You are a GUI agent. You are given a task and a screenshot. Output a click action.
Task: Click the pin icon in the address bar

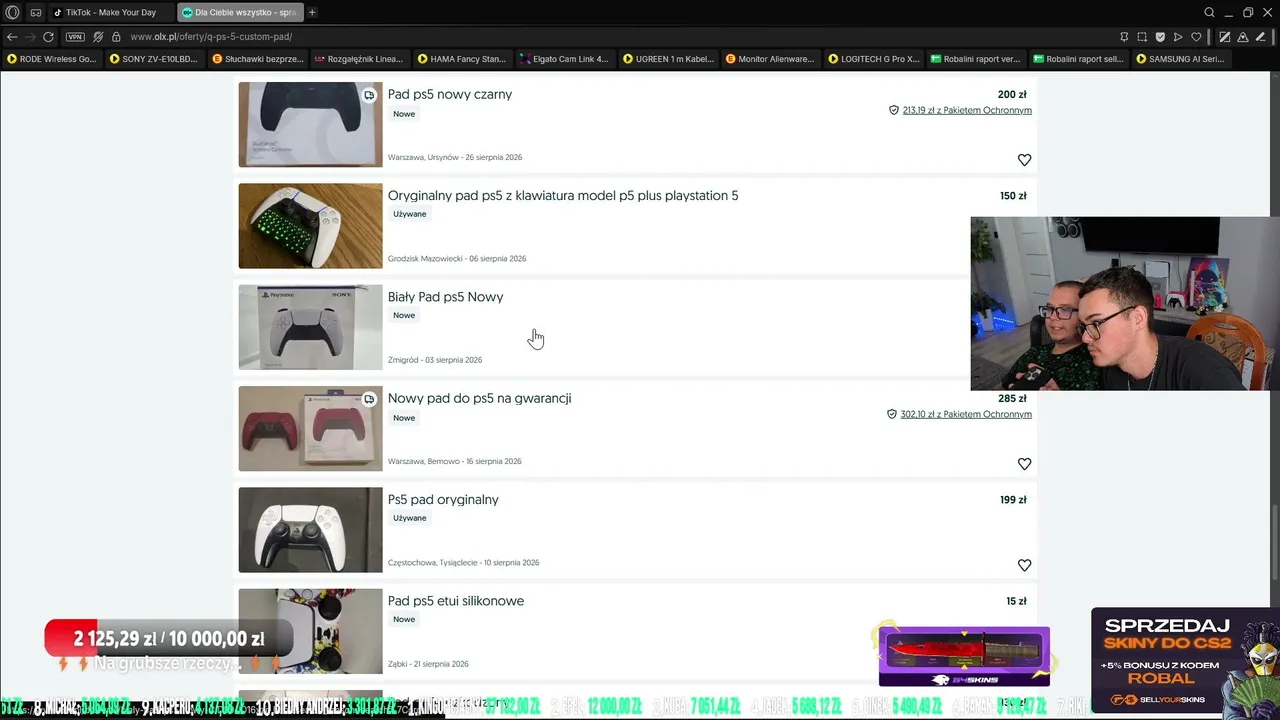point(1124,37)
